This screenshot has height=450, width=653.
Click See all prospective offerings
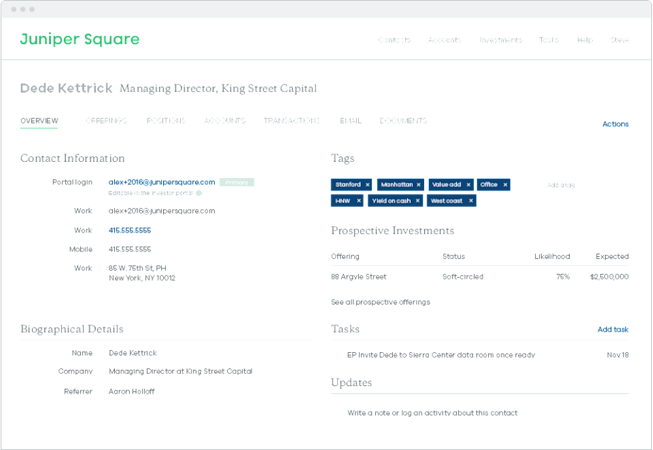(x=380, y=302)
